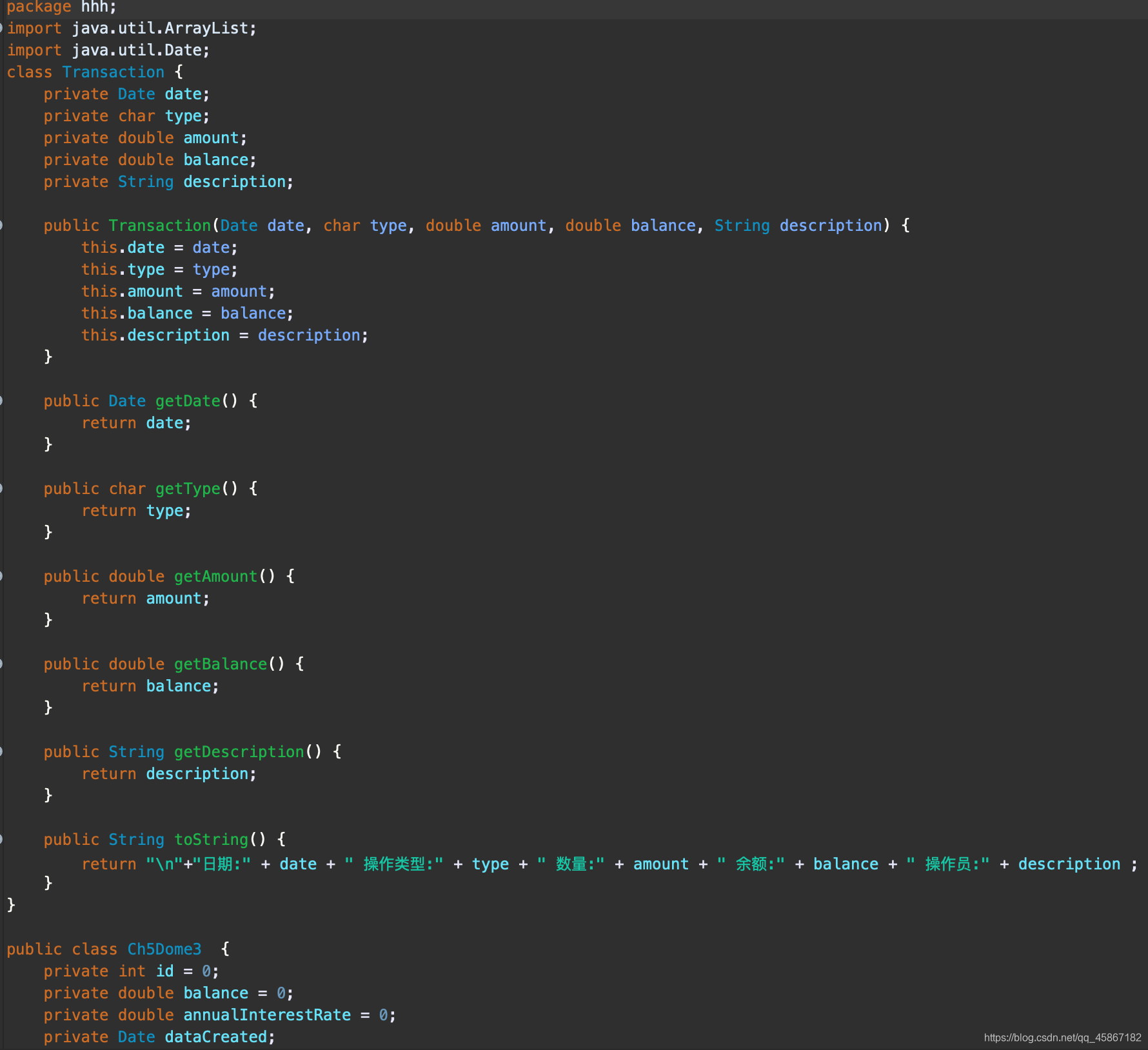Collapse the Transaction constructor fold marker
The image size is (1148, 1050).
pyautogui.click(x=1, y=226)
